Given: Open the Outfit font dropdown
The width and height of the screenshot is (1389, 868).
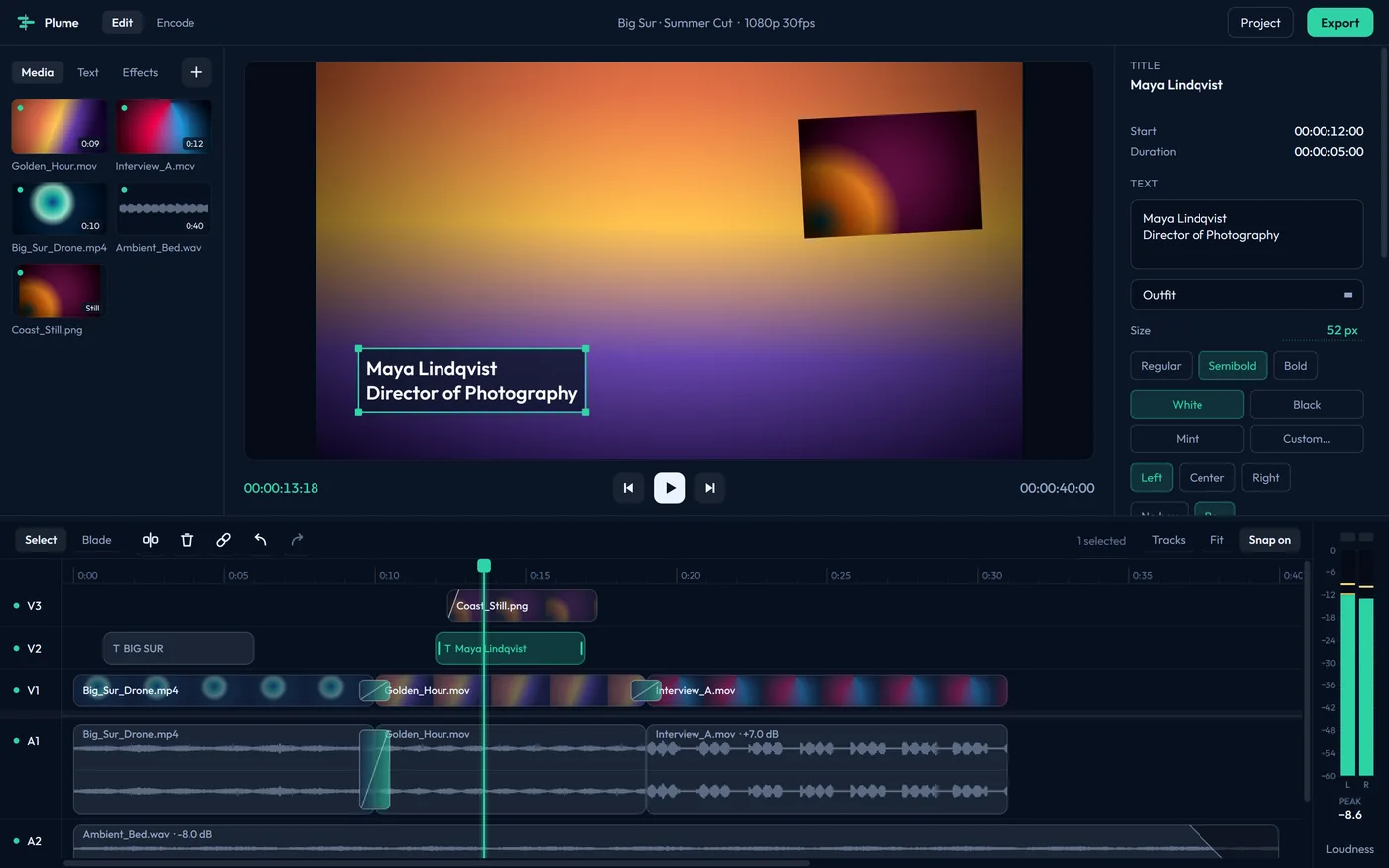Looking at the screenshot, I should click(x=1246, y=295).
